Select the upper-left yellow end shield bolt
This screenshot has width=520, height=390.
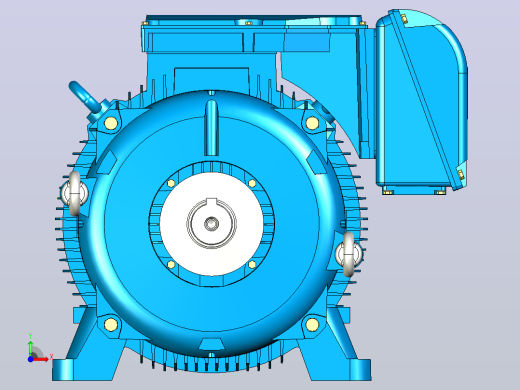[x=111, y=123]
